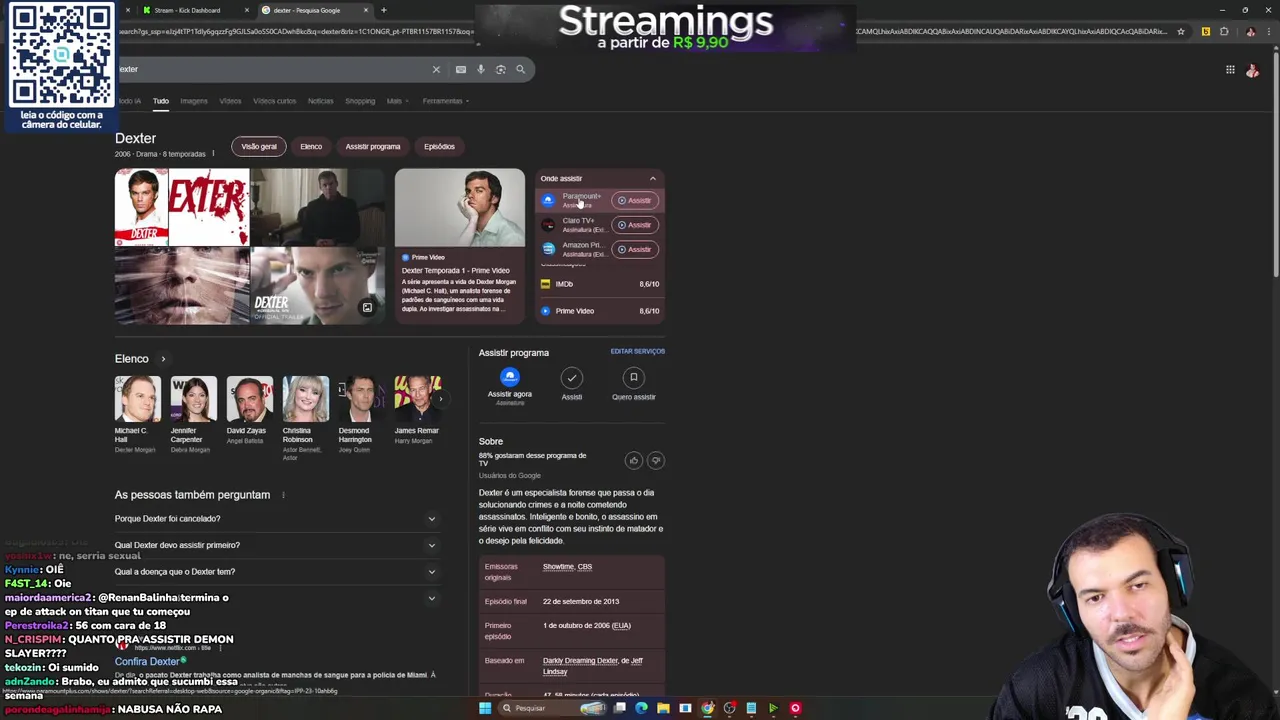The width and height of the screenshot is (1280, 720).
Task: Open the green play app in taskbar
Action: (x=773, y=708)
